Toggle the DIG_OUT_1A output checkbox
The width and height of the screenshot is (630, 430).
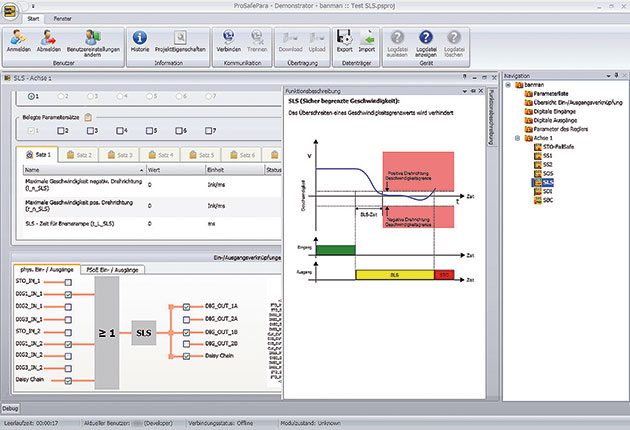point(188,306)
